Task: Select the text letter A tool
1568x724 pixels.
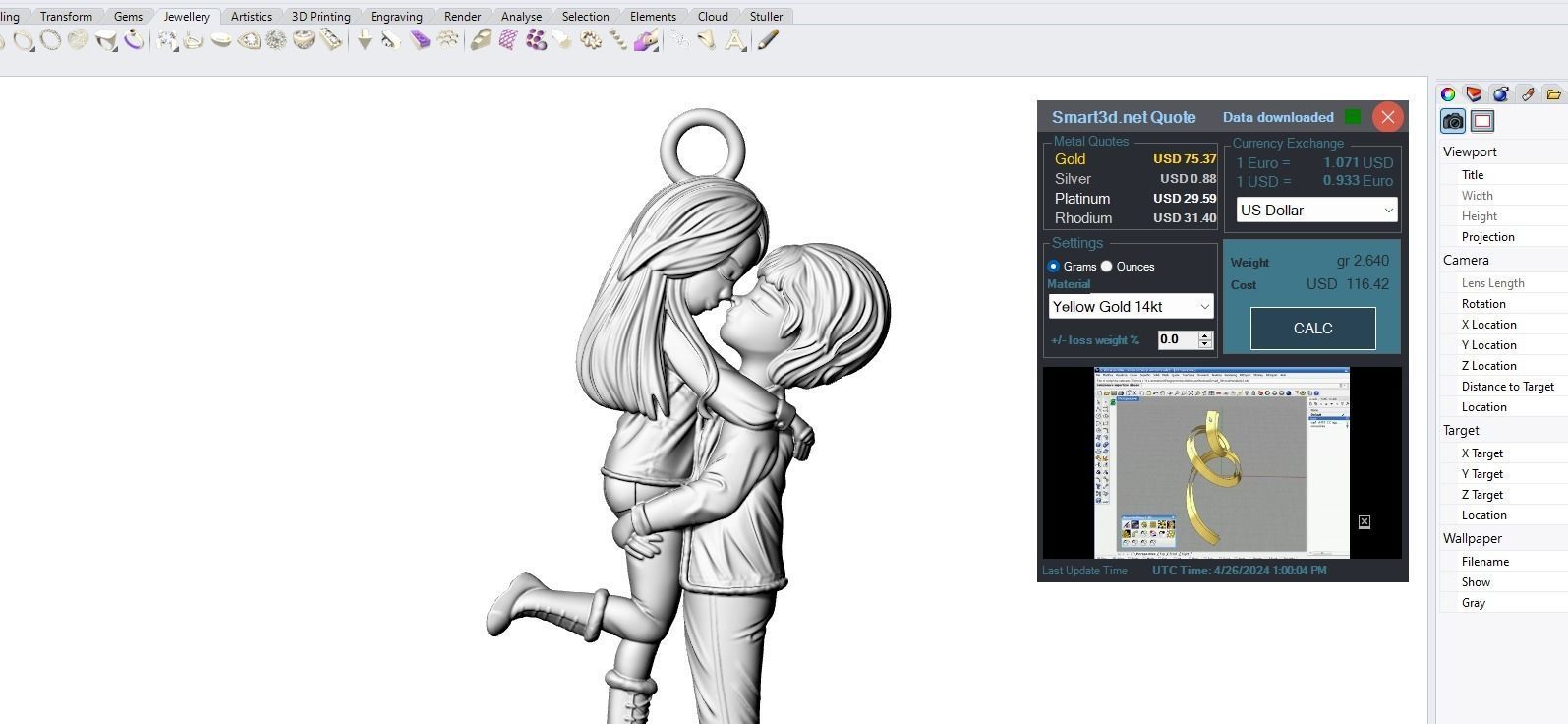Action: point(734,40)
